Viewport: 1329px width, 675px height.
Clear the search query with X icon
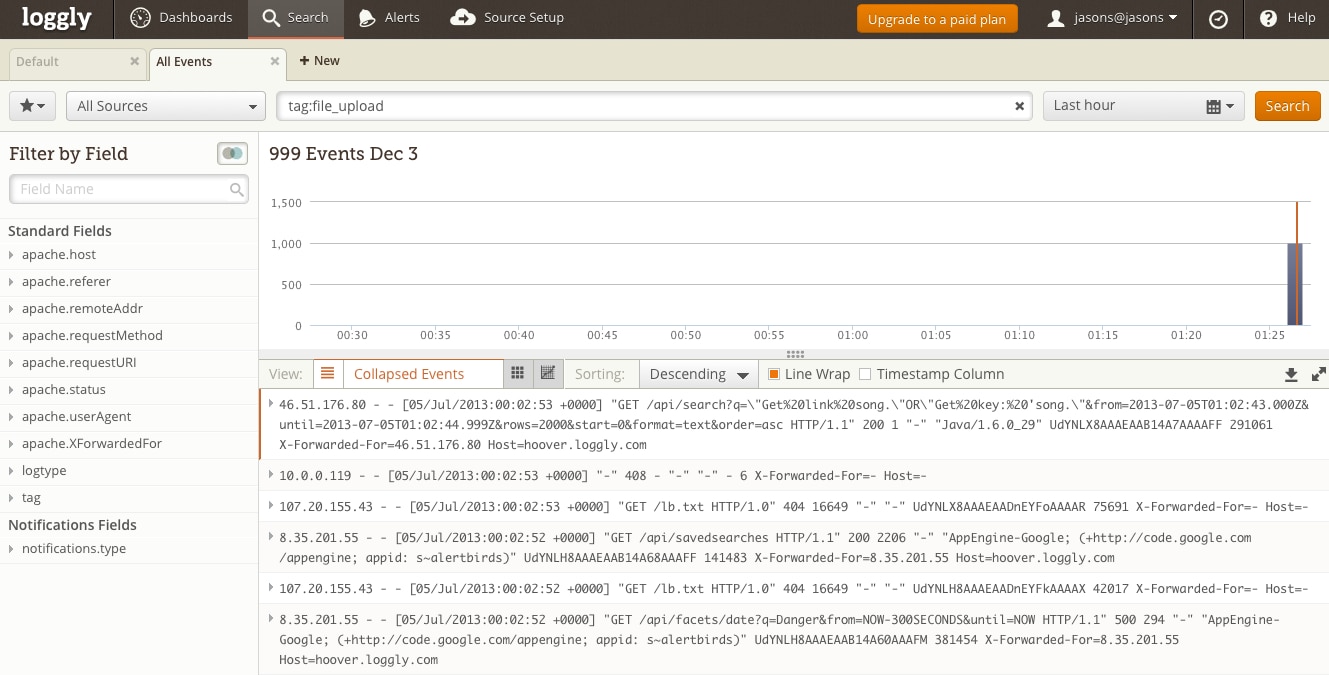pyautogui.click(x=1019, y=106)
